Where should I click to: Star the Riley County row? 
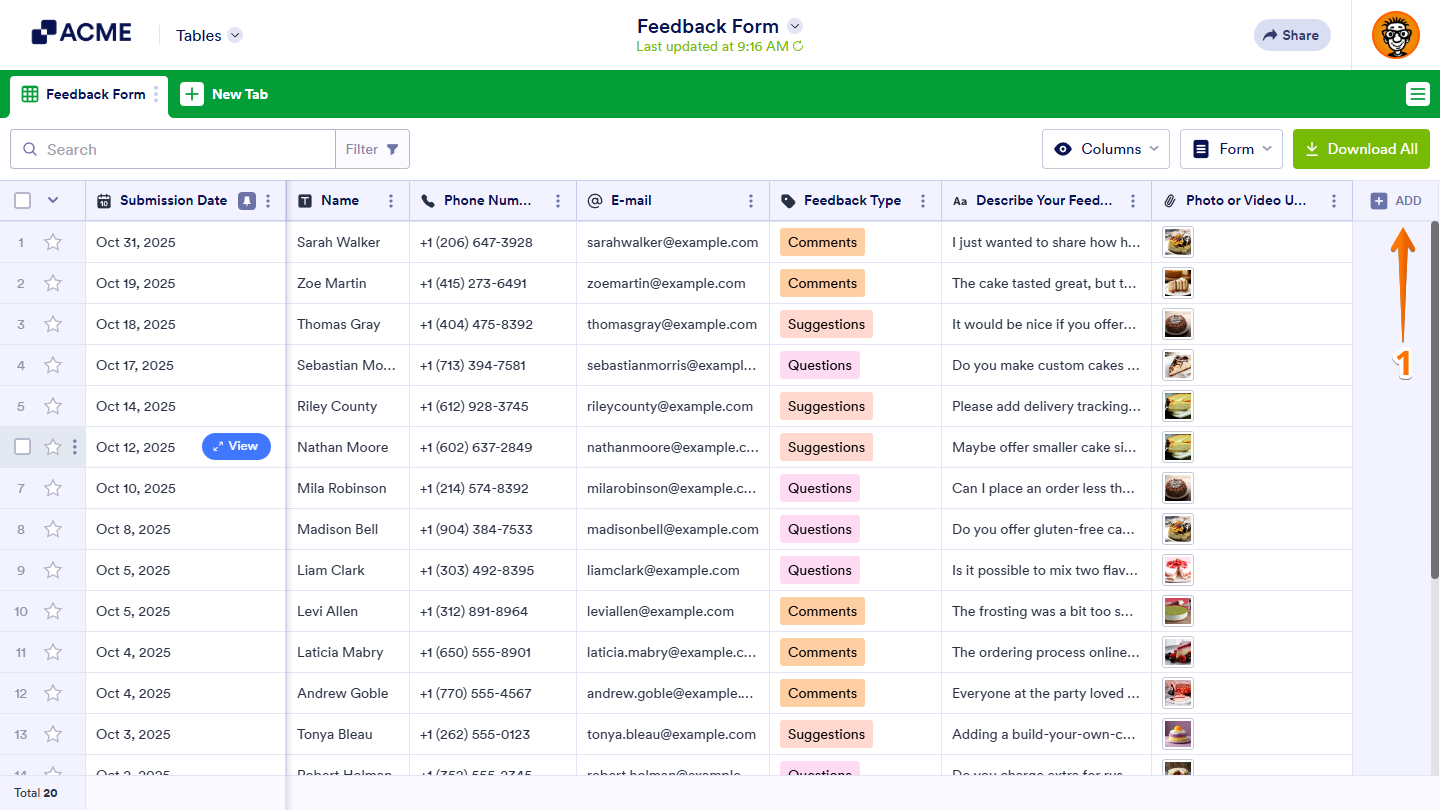(53, 406)
